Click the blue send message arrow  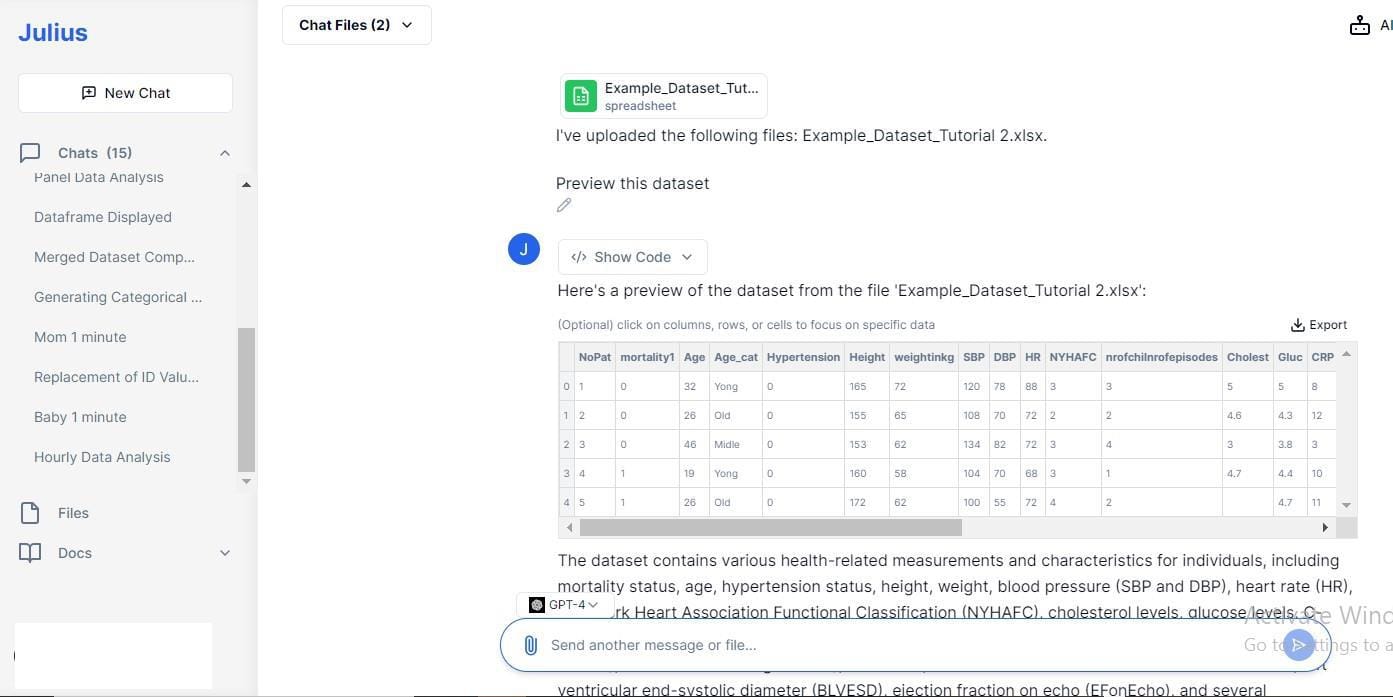click(x=1298, y=645)
